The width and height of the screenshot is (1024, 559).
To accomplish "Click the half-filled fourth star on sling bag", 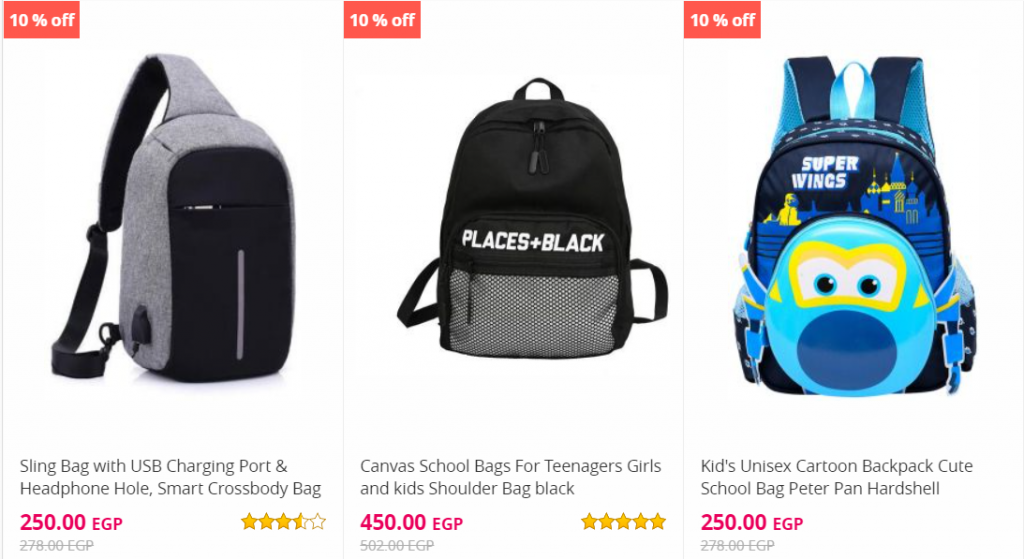I will point(300,521).
